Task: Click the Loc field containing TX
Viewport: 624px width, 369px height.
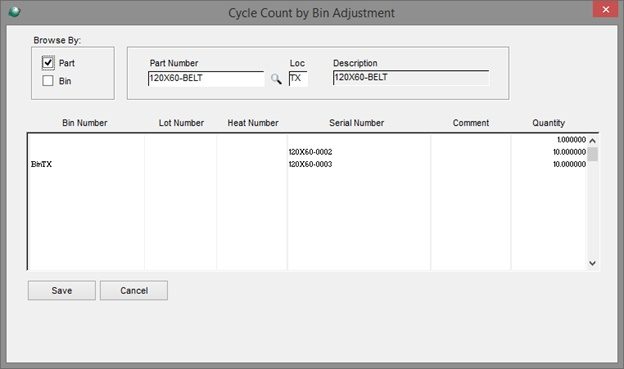Action: [298, 78]
